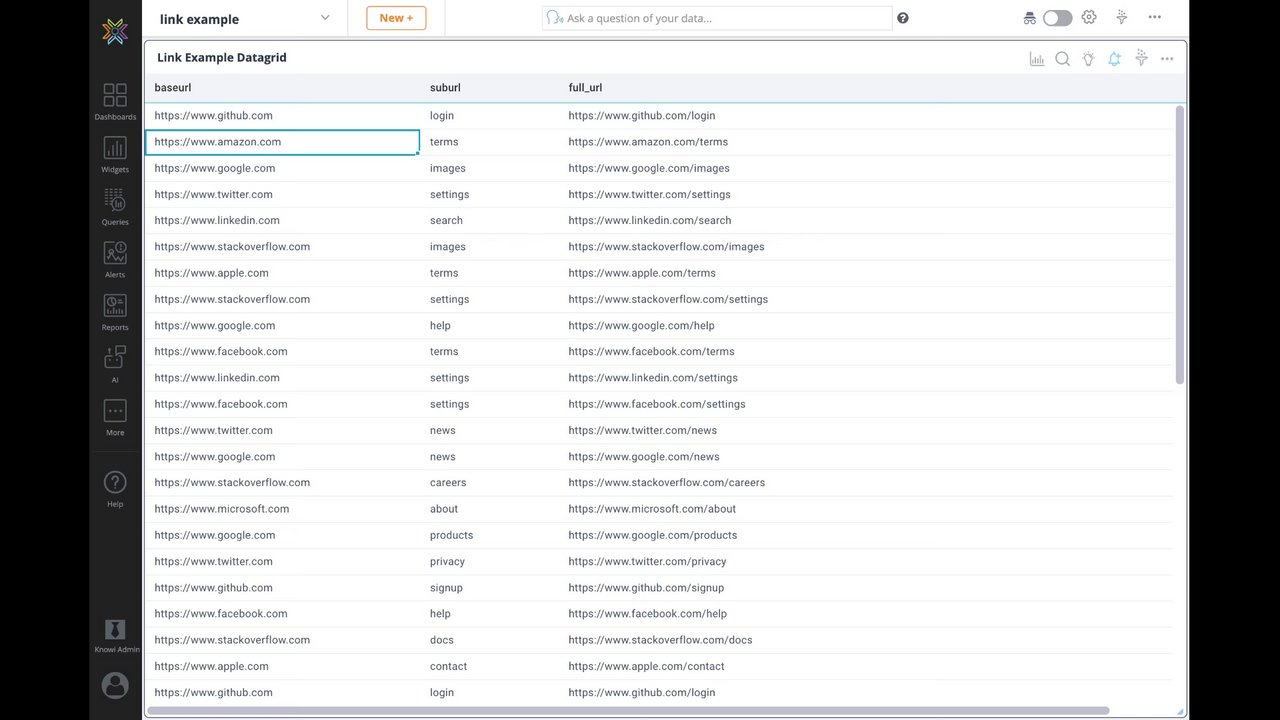Click the full_url column header
The image size is (1280, 720).
click(586, 88)
